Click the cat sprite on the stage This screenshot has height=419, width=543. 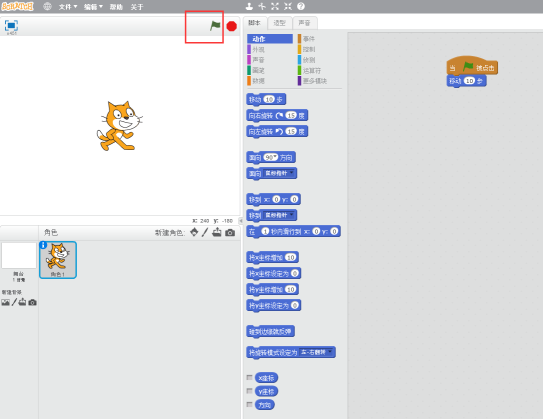tap(119, 126)
